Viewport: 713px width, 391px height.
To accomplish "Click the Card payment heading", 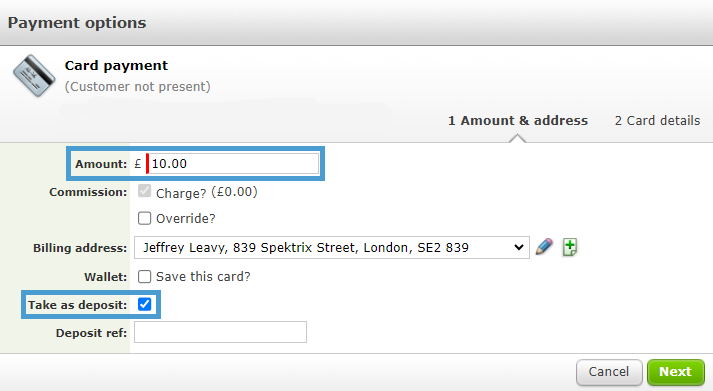I will coord(116,65).
